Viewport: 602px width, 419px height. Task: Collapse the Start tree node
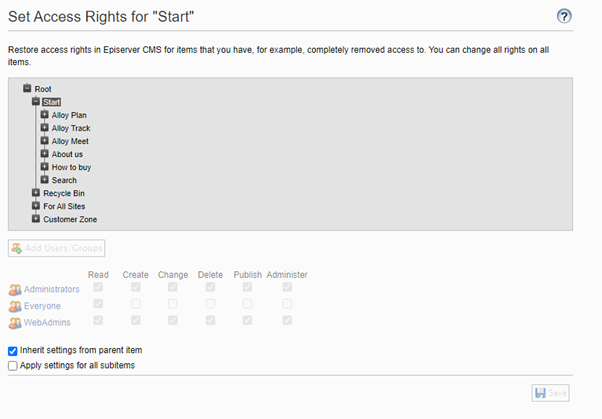(36, 102)
